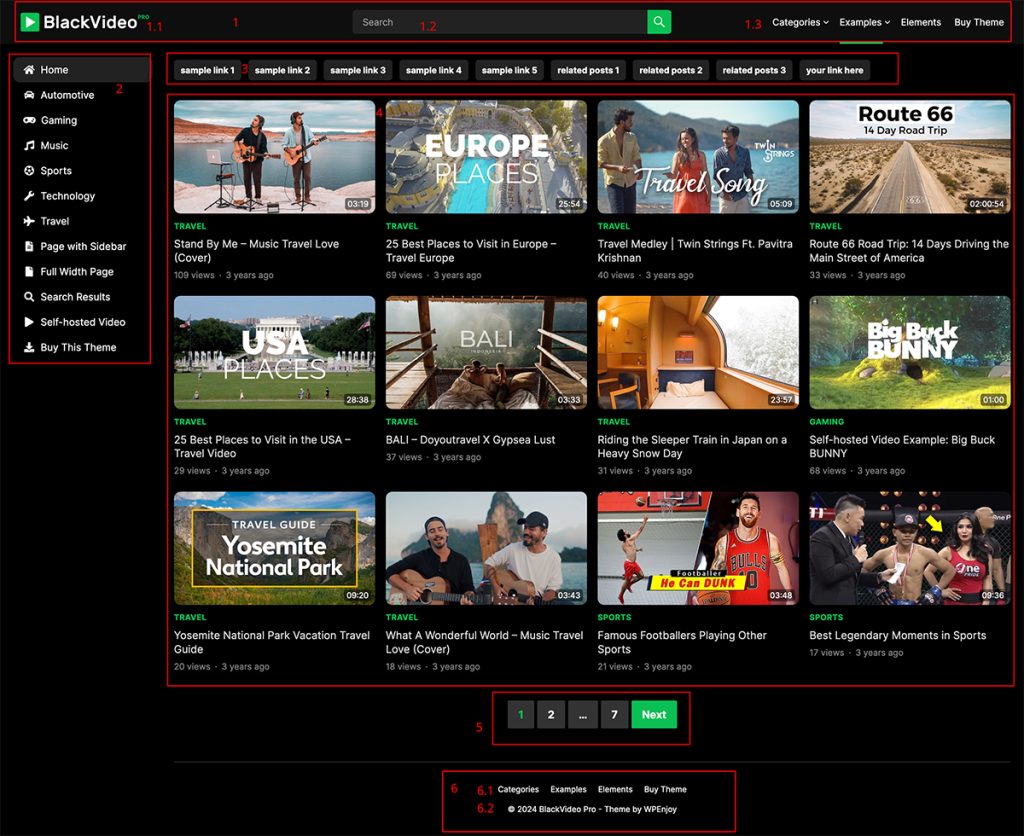The height and width of the screenshot is (836, 1024).
Task: Submit the search with the green magnifier button
Action: click(x=659, y=21)
